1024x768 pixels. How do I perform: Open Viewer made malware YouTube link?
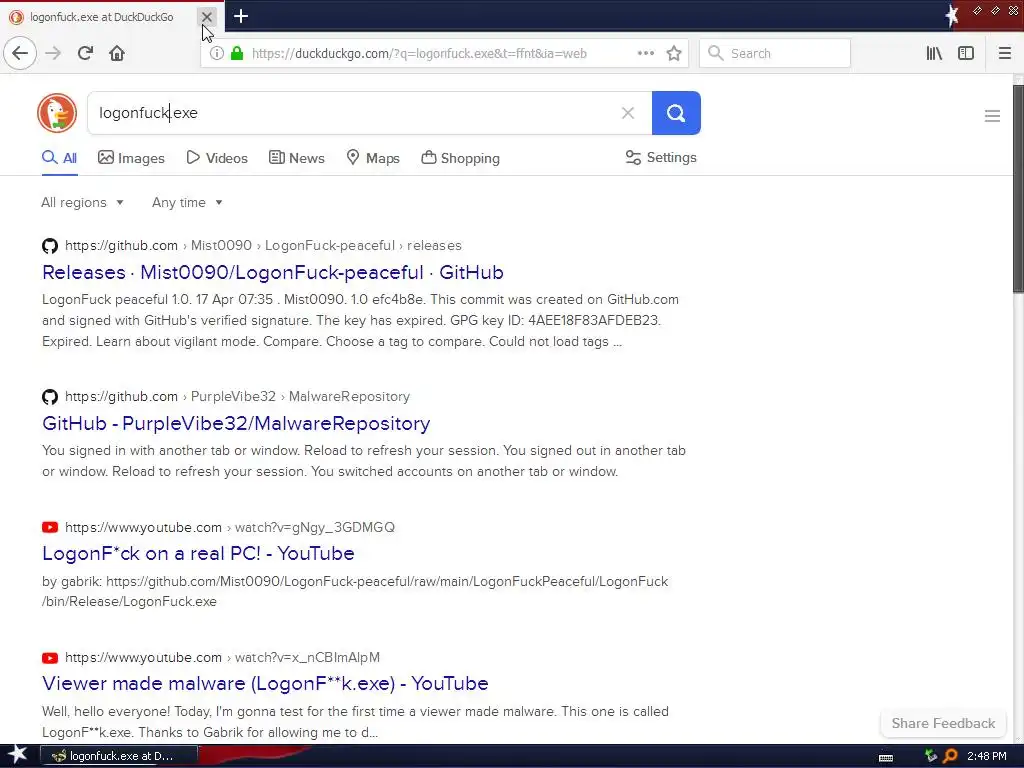(265, 683)
